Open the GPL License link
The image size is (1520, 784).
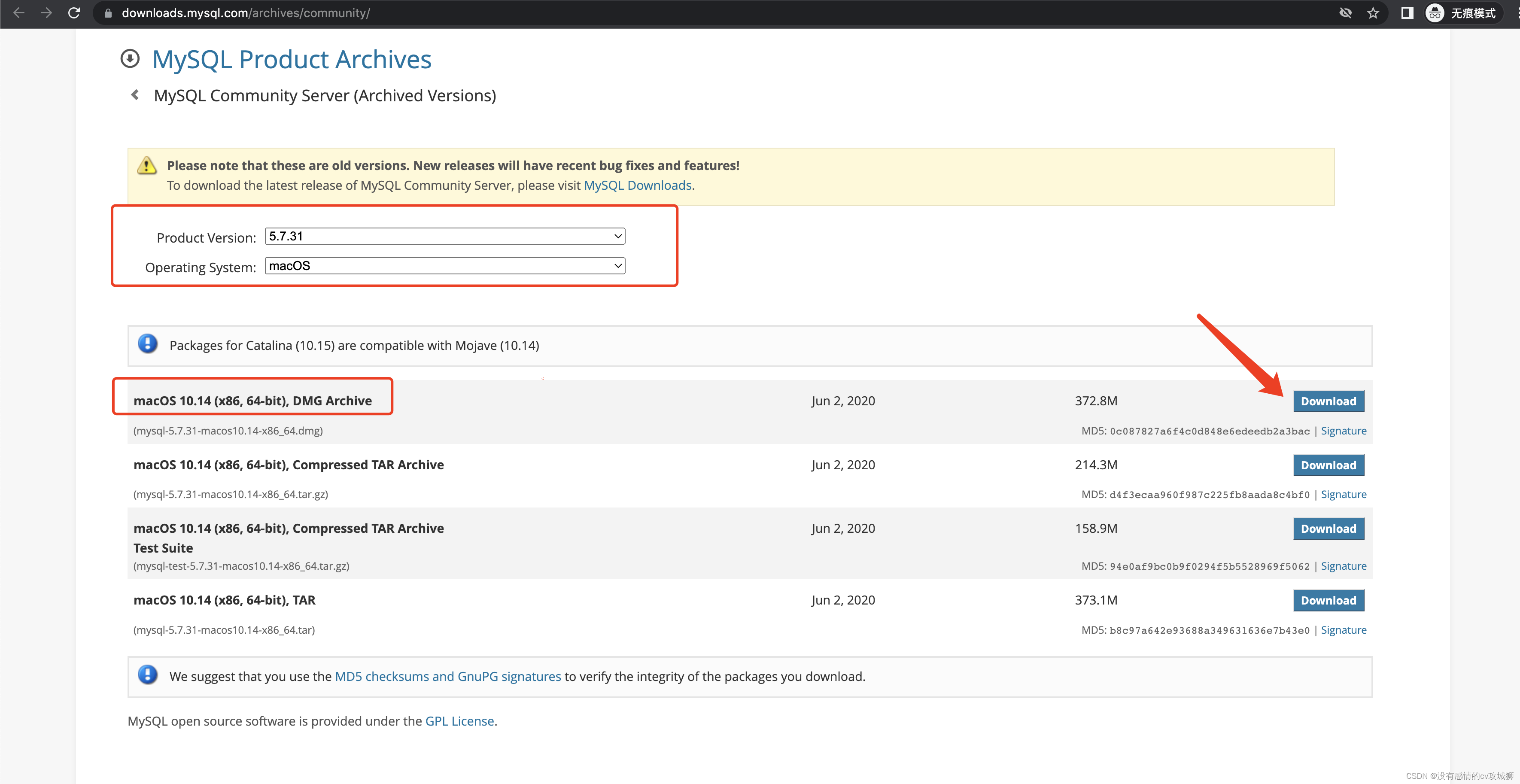459,721
